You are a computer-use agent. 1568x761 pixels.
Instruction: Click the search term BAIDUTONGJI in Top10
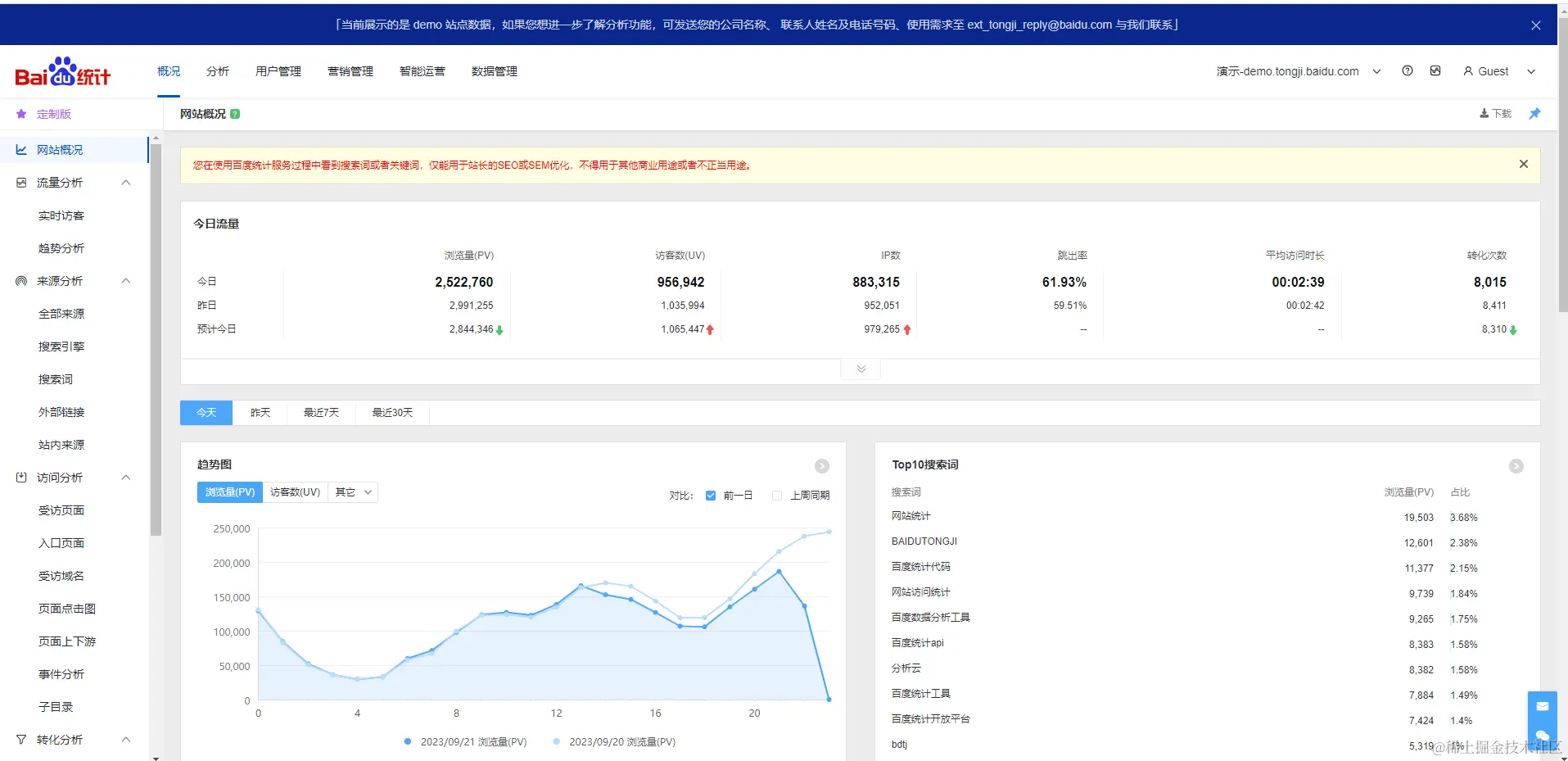pyautogui.click(x=924, y=541)
